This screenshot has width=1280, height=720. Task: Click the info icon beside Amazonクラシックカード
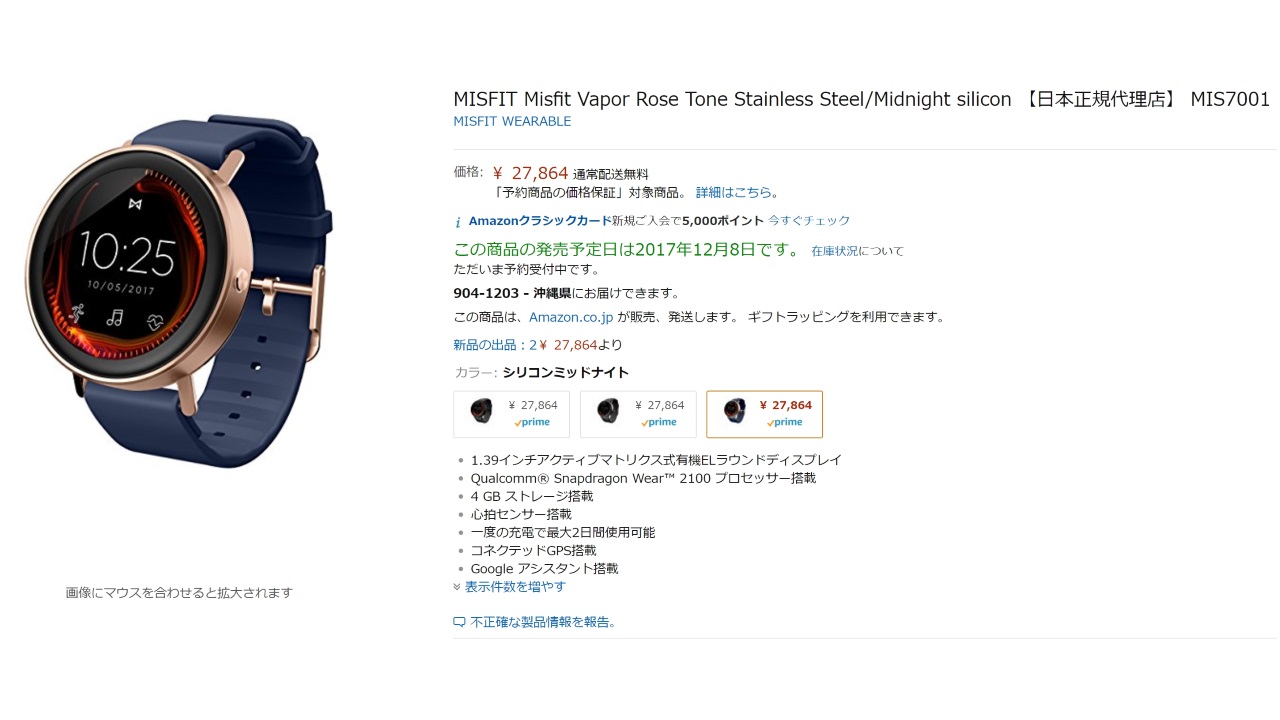pyautogui.click(x=458, y=222)
